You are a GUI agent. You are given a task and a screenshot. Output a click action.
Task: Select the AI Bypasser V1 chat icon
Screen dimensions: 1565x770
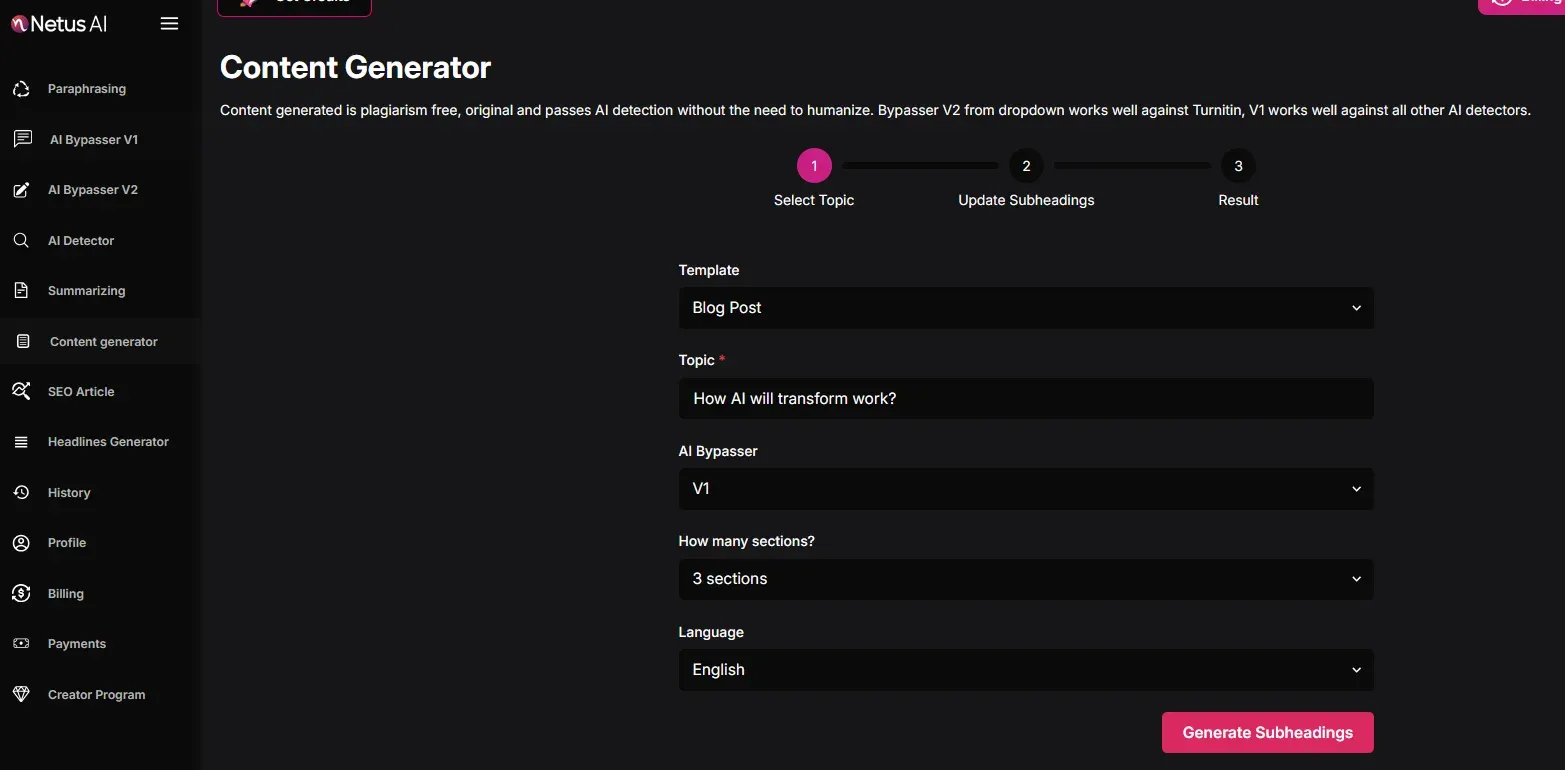point(21,139)
